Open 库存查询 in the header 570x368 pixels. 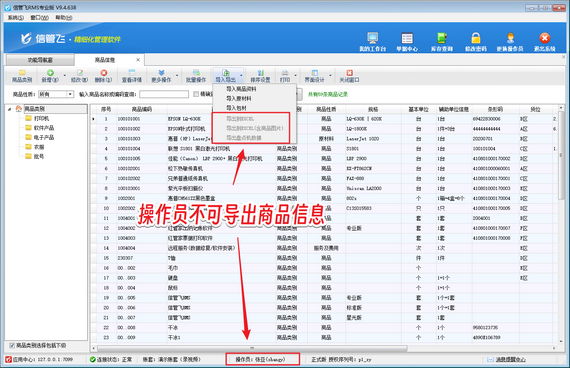point(442,41)
